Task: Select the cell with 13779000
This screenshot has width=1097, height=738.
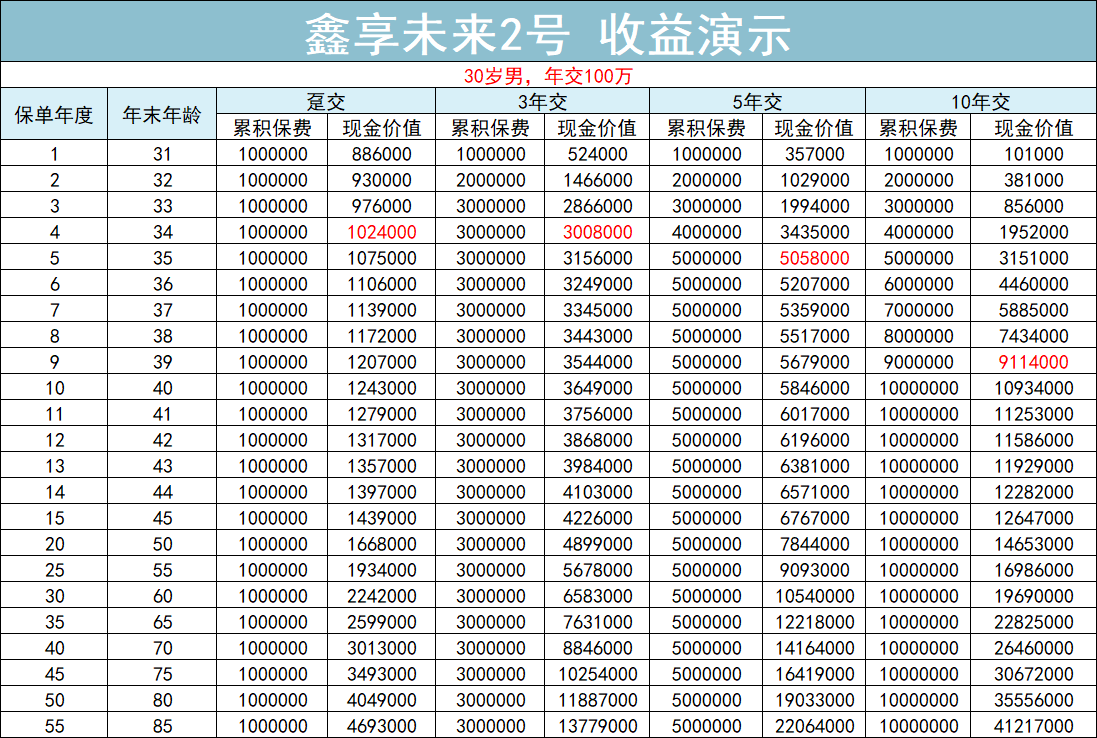Action: coord(597,726)
